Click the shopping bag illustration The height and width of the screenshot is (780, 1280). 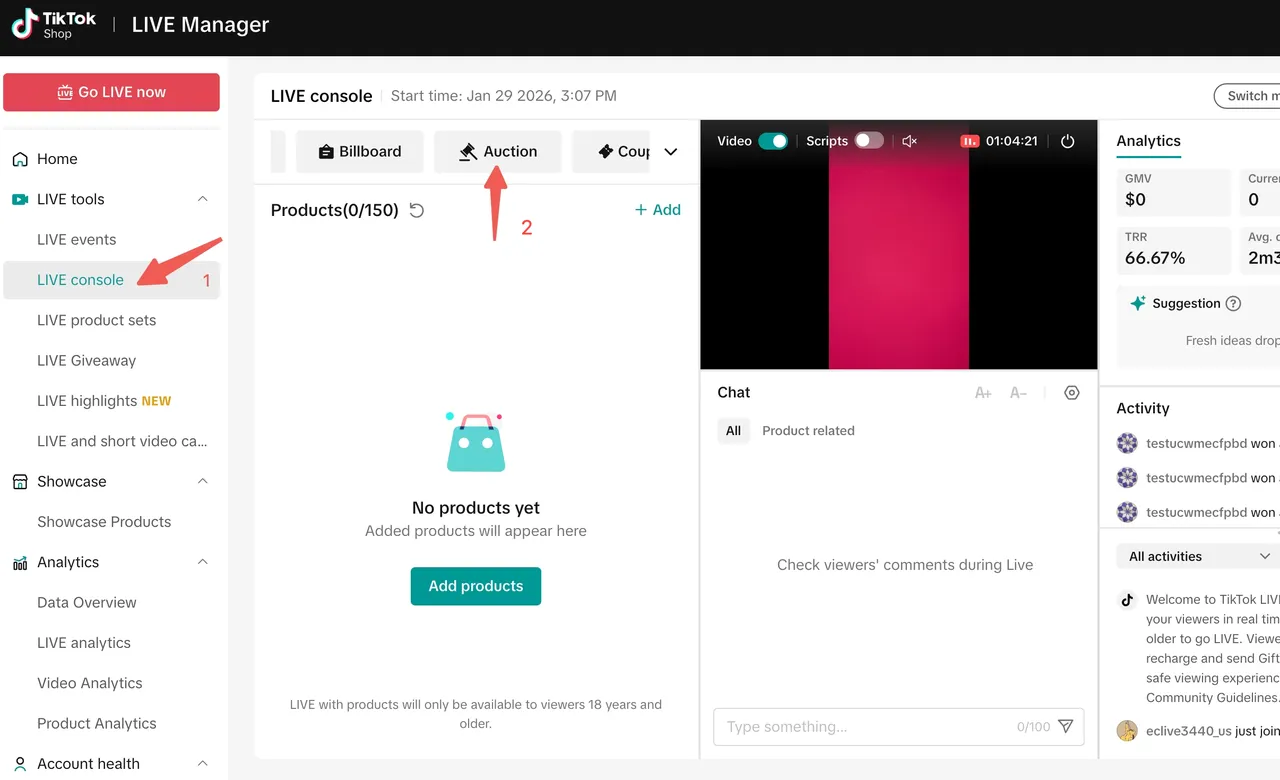[x=475, y=442]
